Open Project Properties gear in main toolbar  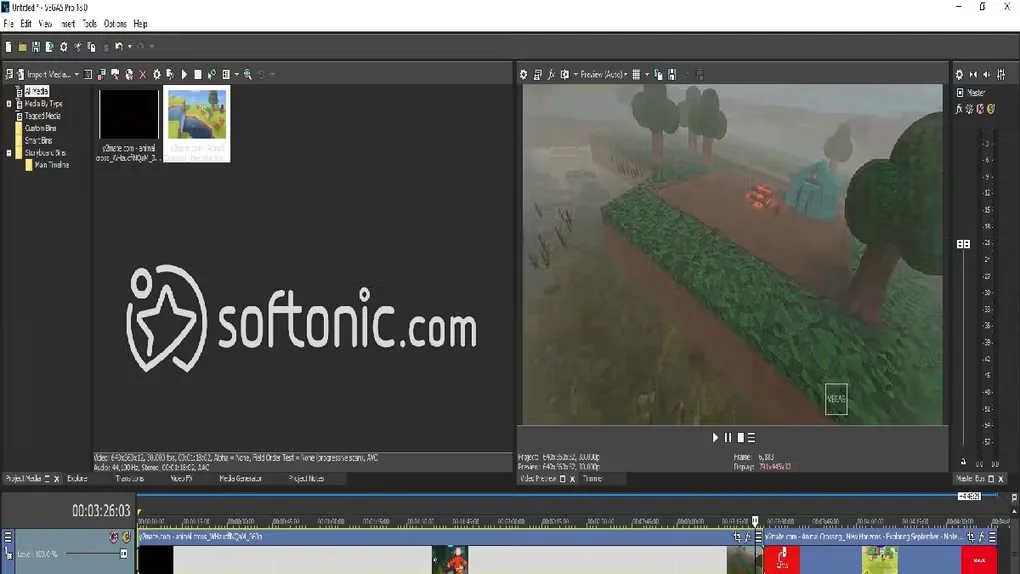click(x=64, y=47)
